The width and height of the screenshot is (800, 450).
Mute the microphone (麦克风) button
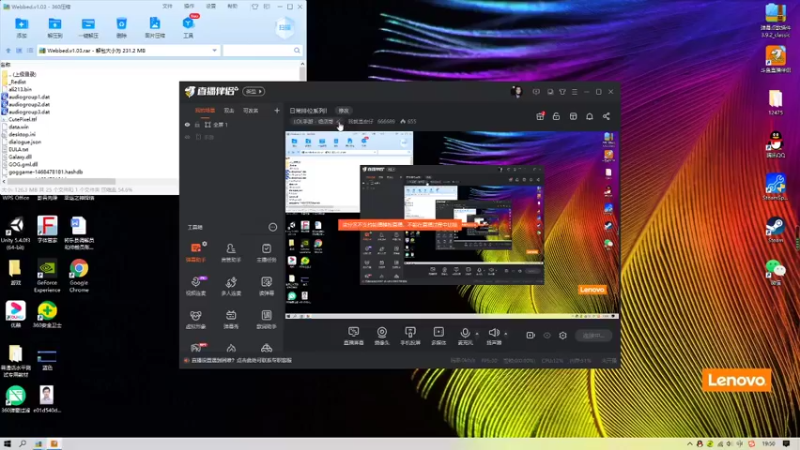[x=465, y=336]
